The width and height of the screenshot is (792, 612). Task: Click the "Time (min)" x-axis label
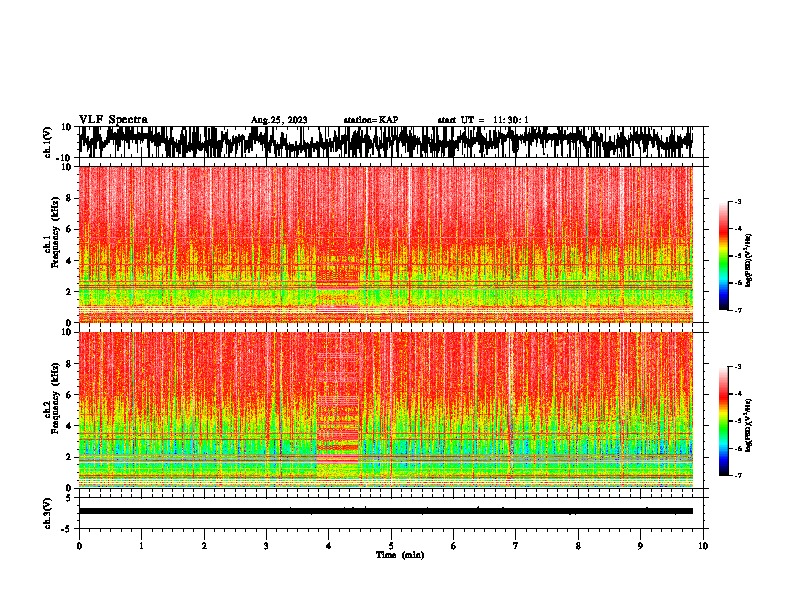coord(400,555)
